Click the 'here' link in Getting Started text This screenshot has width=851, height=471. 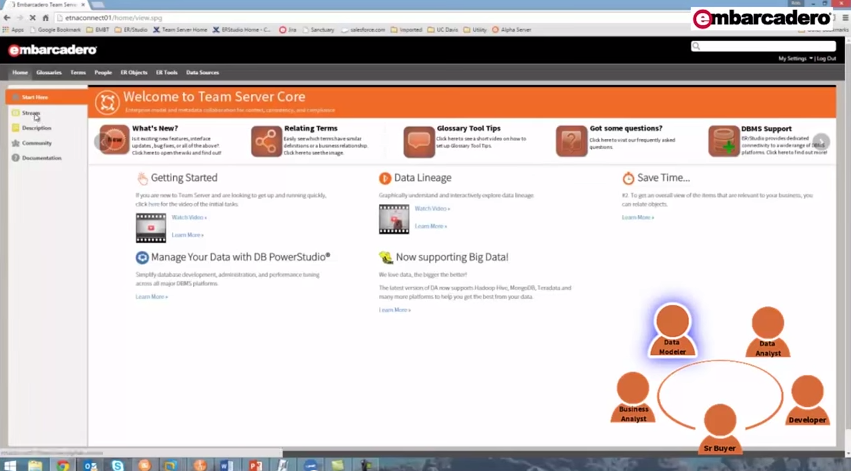(154, 204)
